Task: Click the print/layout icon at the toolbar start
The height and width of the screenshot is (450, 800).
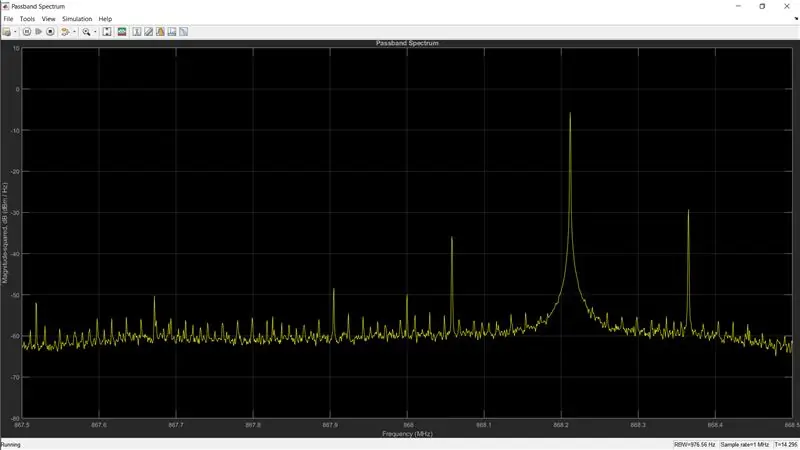Action: pyautogui.click(x=7, y=32)
